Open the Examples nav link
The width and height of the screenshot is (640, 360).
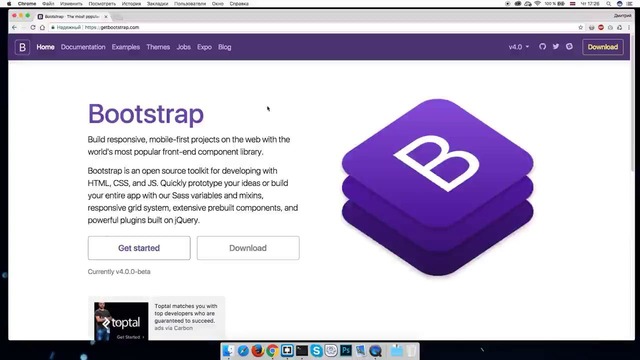[126, 47]
